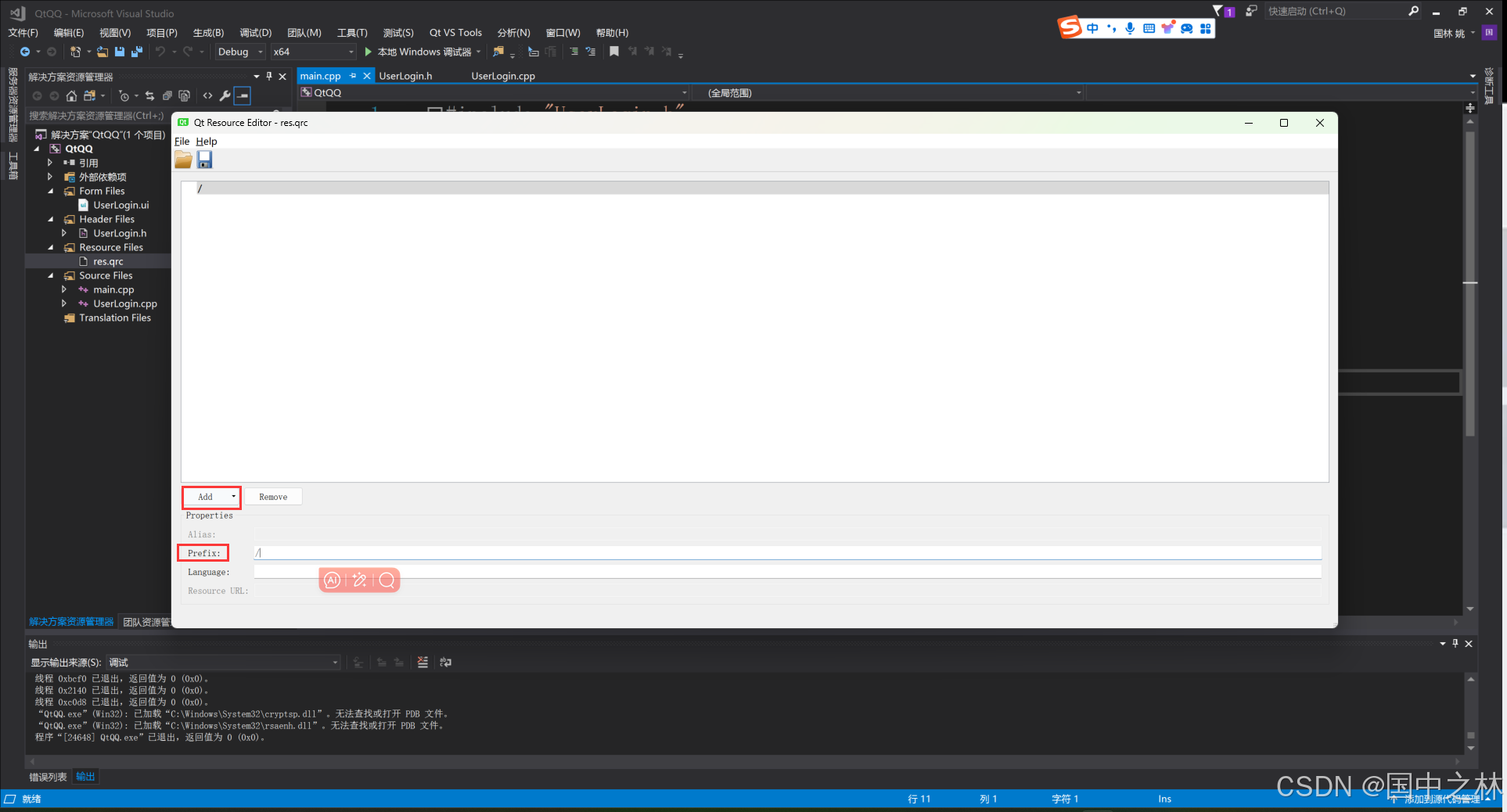Image resolution: width=1507 pixels, height=812 pixels.
Task: Click the Sogou S logo icon
Action: (x=1070, y=27)
